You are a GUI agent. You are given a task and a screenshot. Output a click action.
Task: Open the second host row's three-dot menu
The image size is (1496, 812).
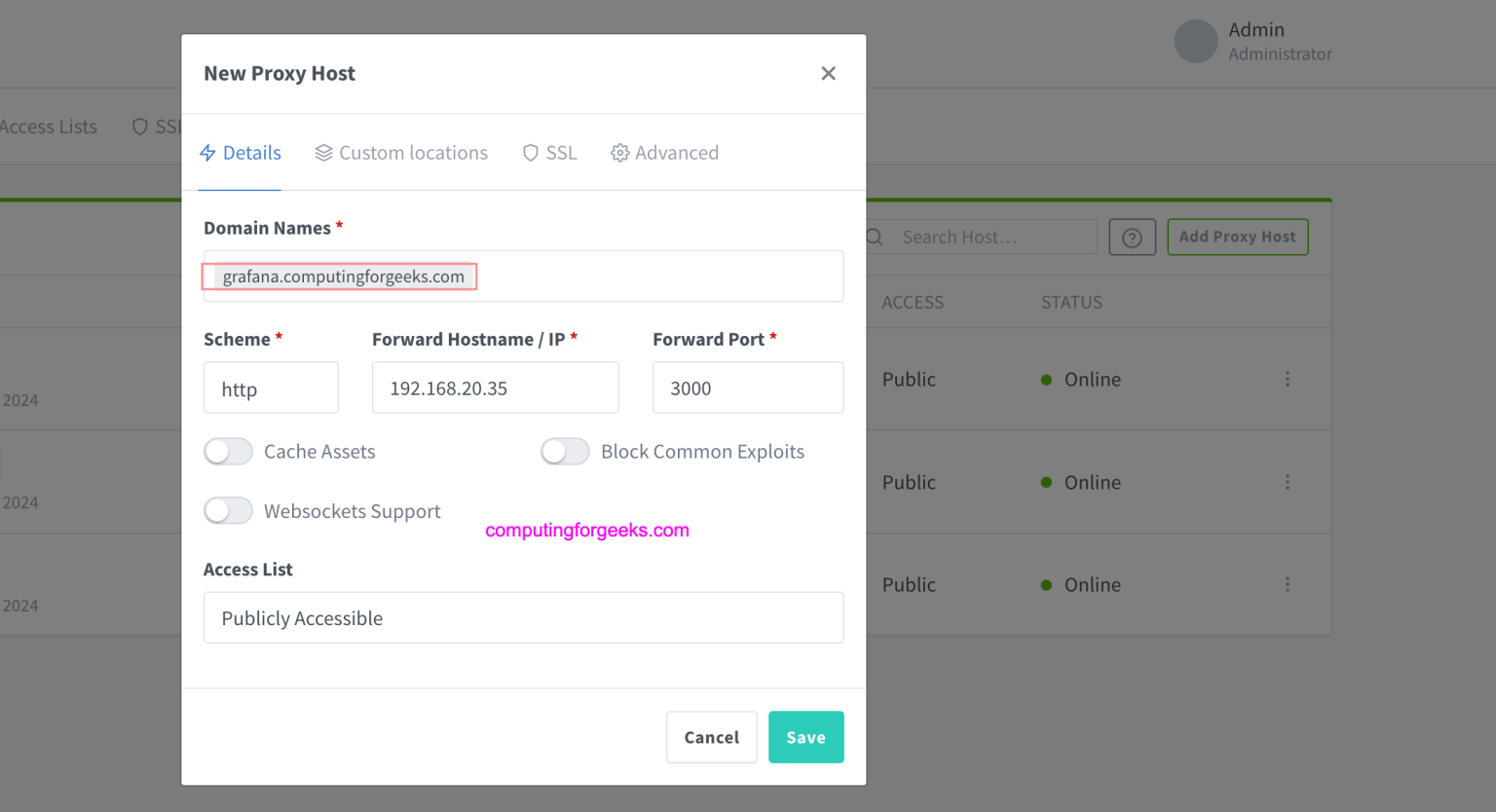point(1287,482)
